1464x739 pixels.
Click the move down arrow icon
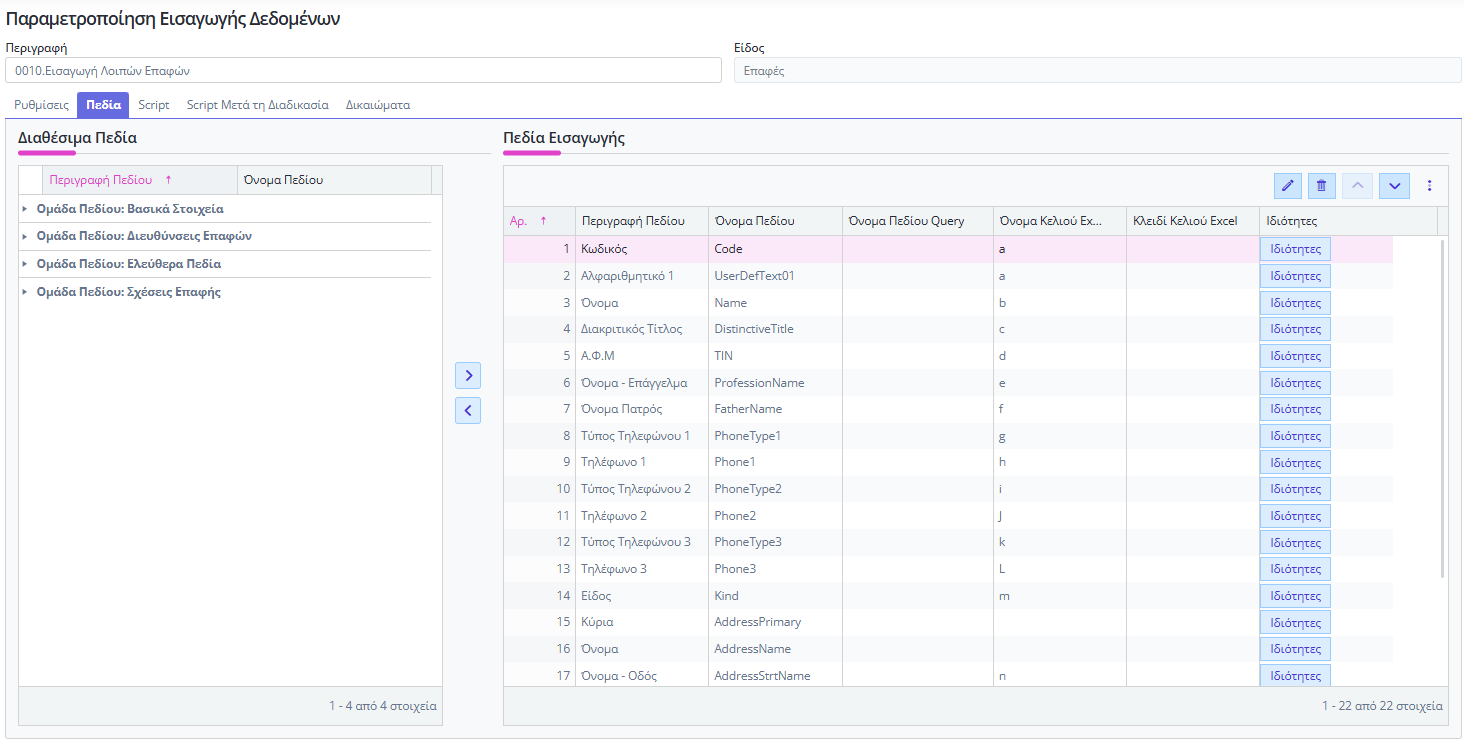pyautogui.click(x=1394, y=186)
